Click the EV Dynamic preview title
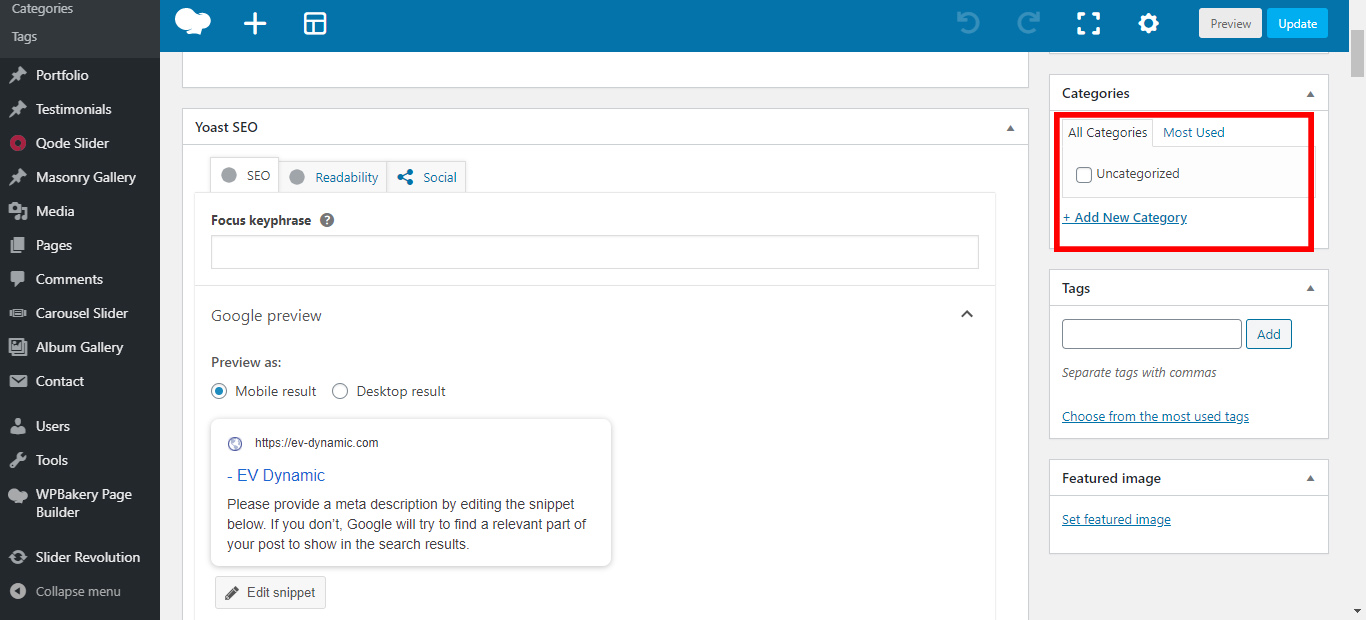Viewport: 1366px width, 620px height. [276, 475]
